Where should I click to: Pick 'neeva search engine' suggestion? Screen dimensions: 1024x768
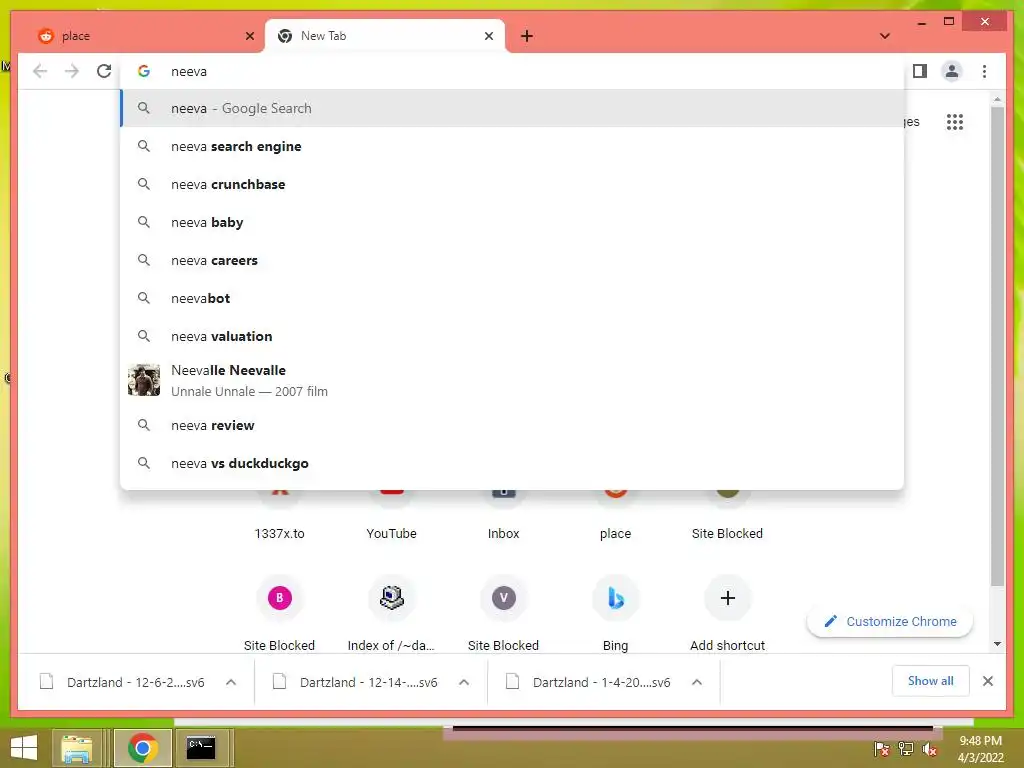(512, 146)
